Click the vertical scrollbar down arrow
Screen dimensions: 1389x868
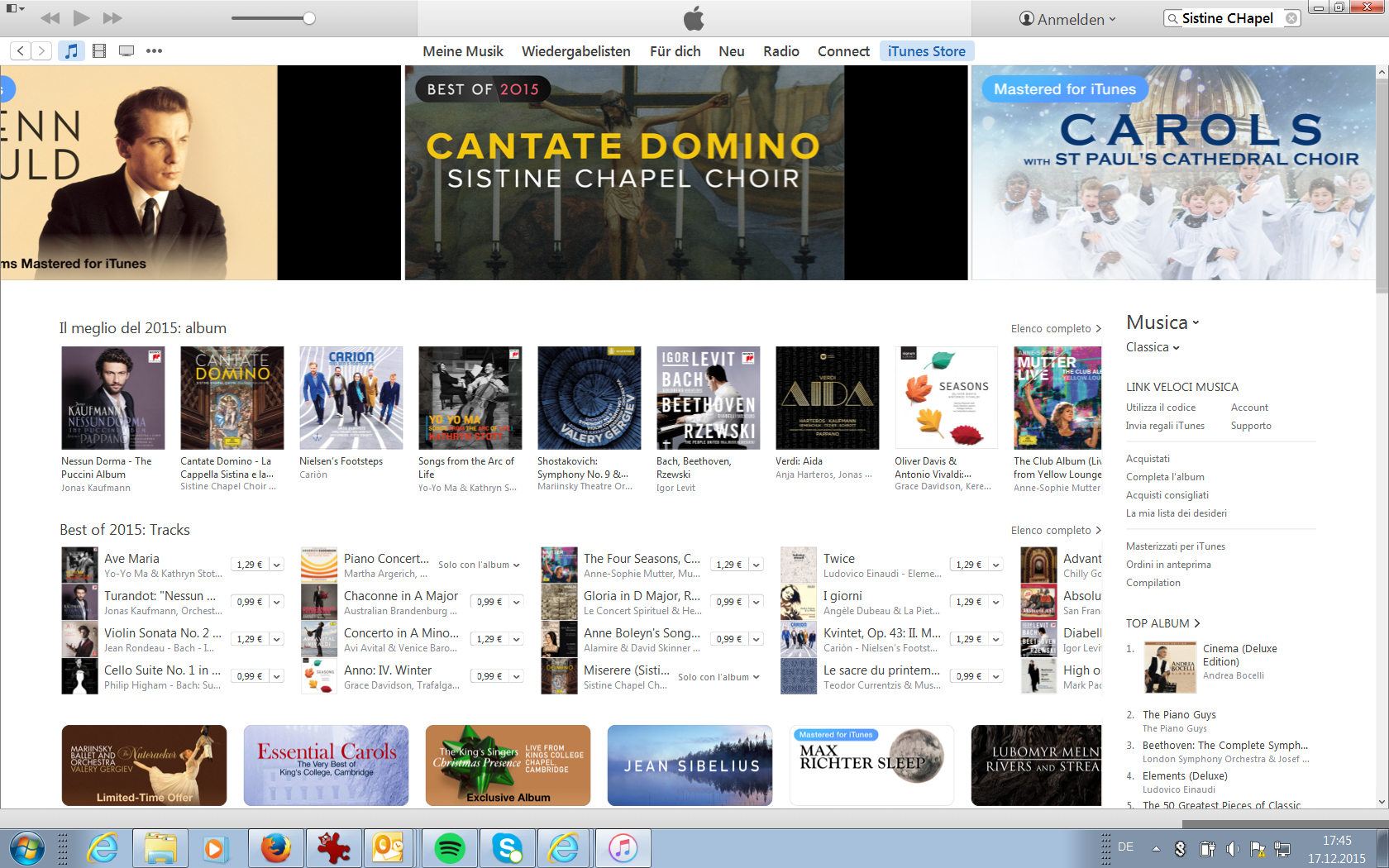tap(1382, 802)
